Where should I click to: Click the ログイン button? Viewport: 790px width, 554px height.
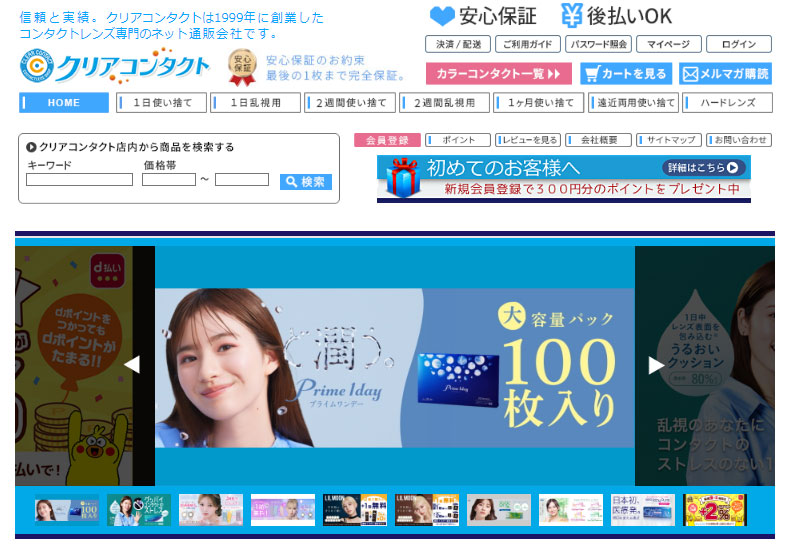coord(739,44)
